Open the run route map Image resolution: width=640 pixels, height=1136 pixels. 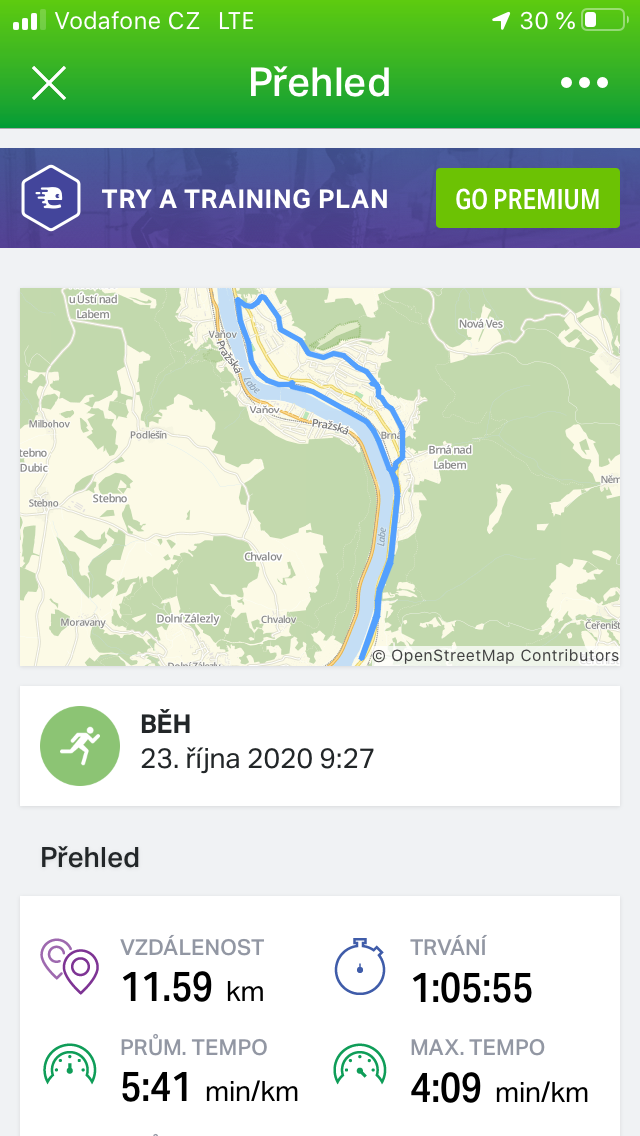[320, 477]
